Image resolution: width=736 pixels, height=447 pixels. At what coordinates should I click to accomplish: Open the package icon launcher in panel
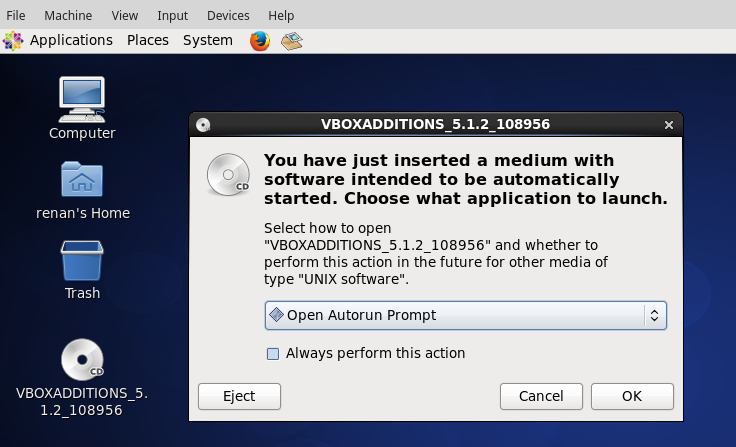pos(291,41)
